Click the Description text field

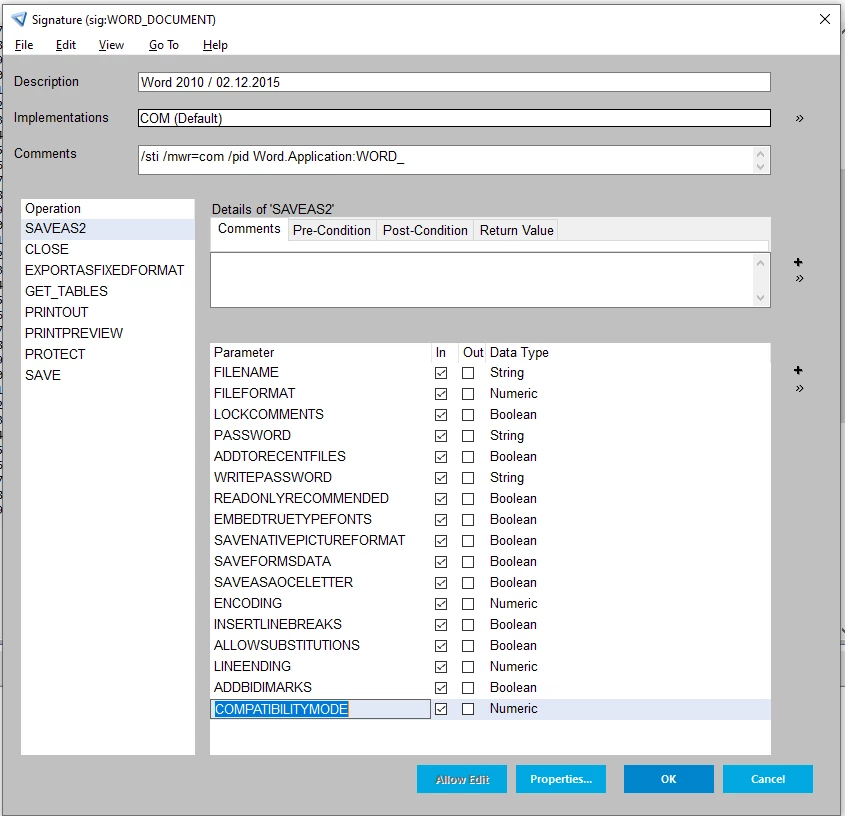[454, 82]
